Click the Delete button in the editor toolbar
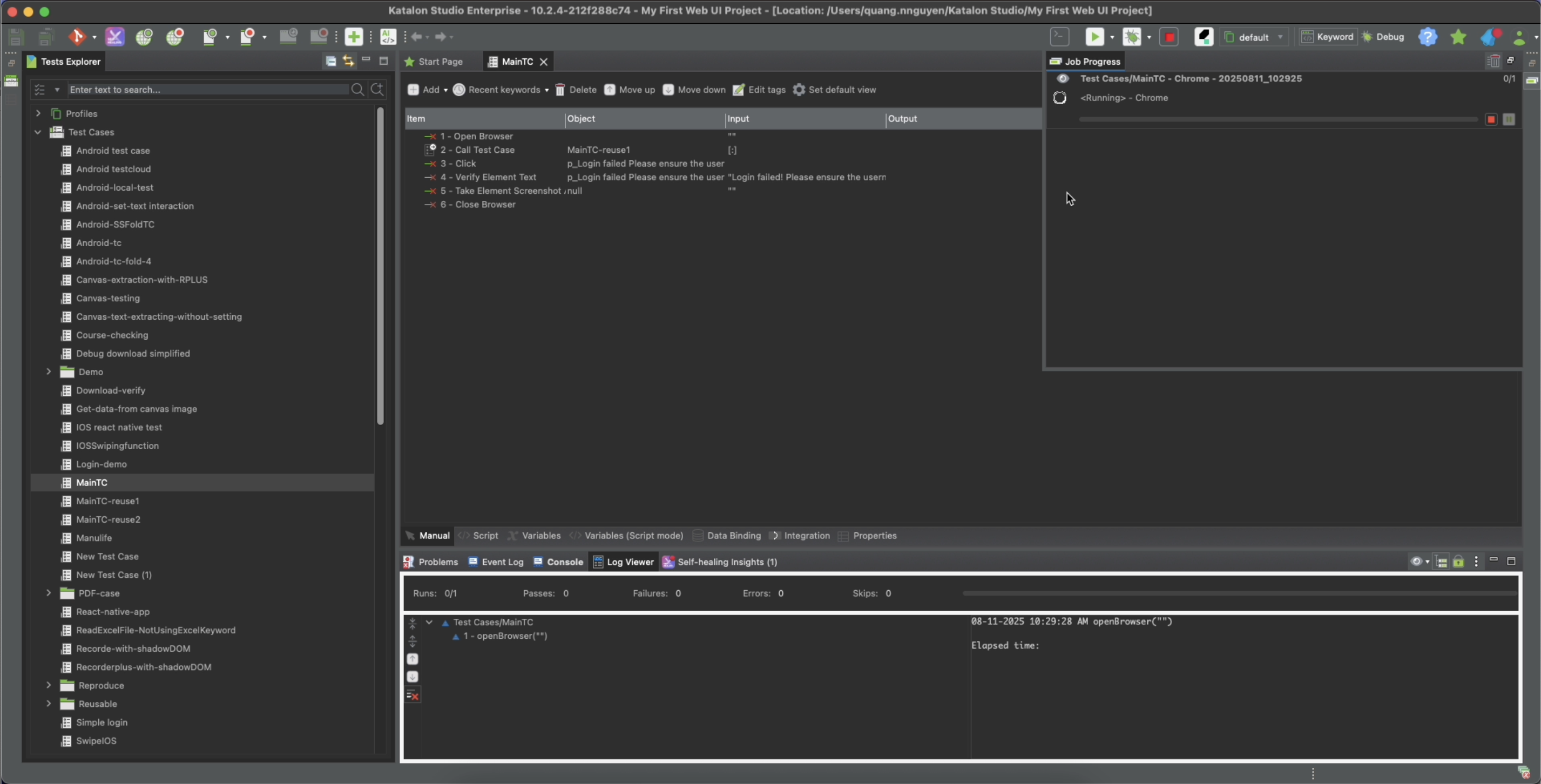The image size is (1541, 784). pos(576,90)
